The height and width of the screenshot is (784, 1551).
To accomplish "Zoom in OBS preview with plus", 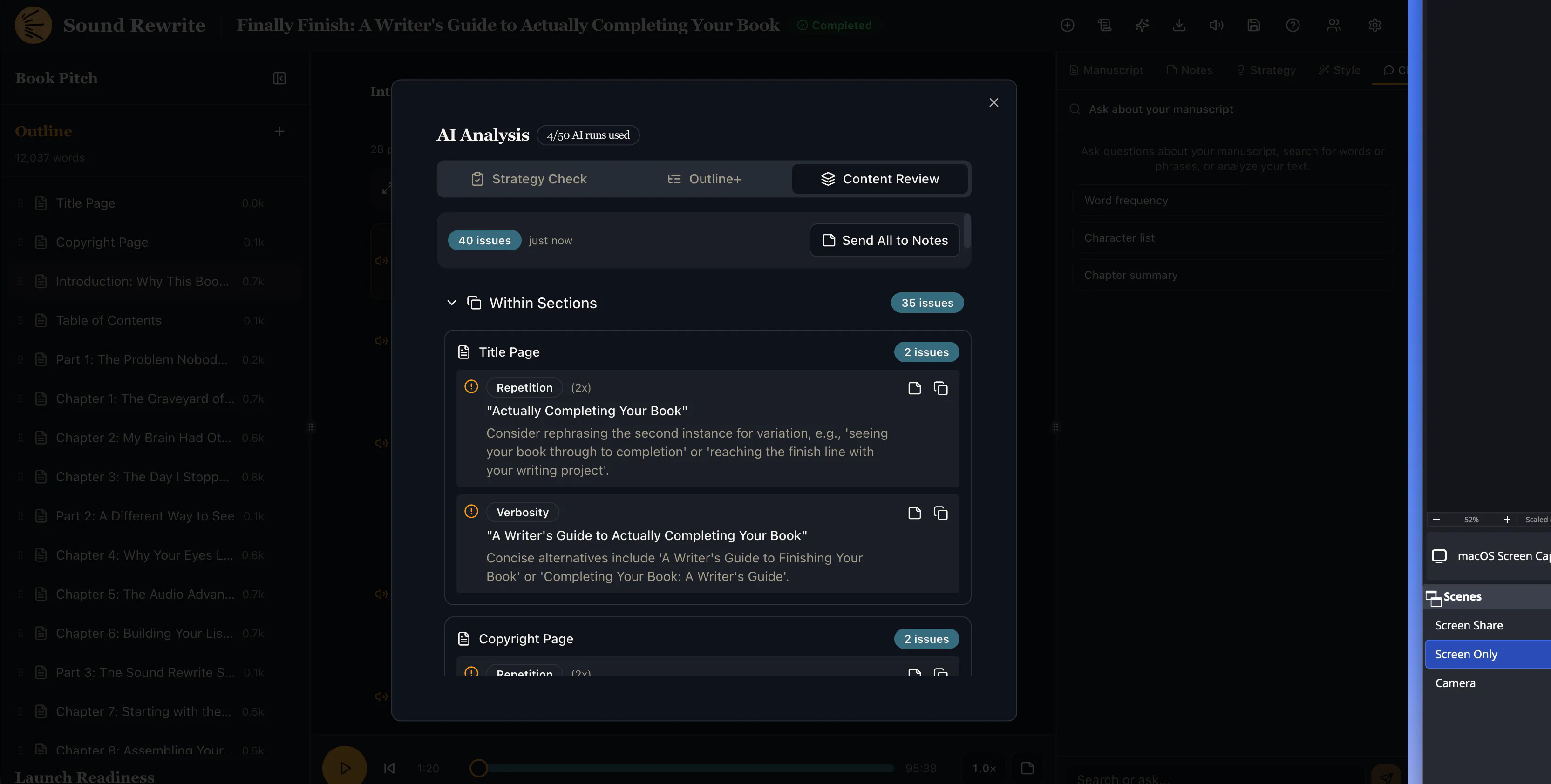I will click(x=1506, y=520).
